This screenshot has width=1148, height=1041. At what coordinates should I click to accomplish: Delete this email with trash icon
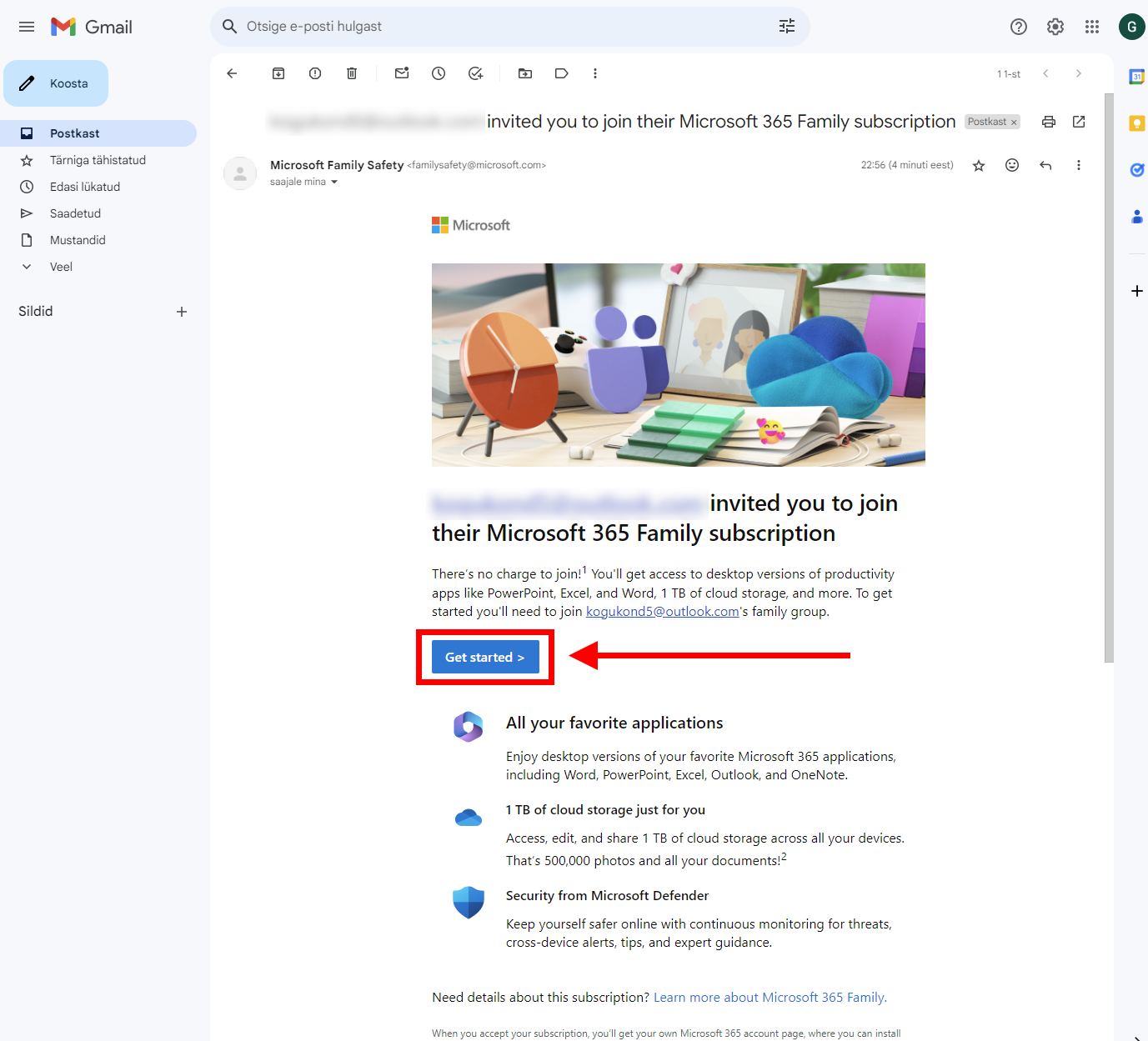click(x=352, y=73)
